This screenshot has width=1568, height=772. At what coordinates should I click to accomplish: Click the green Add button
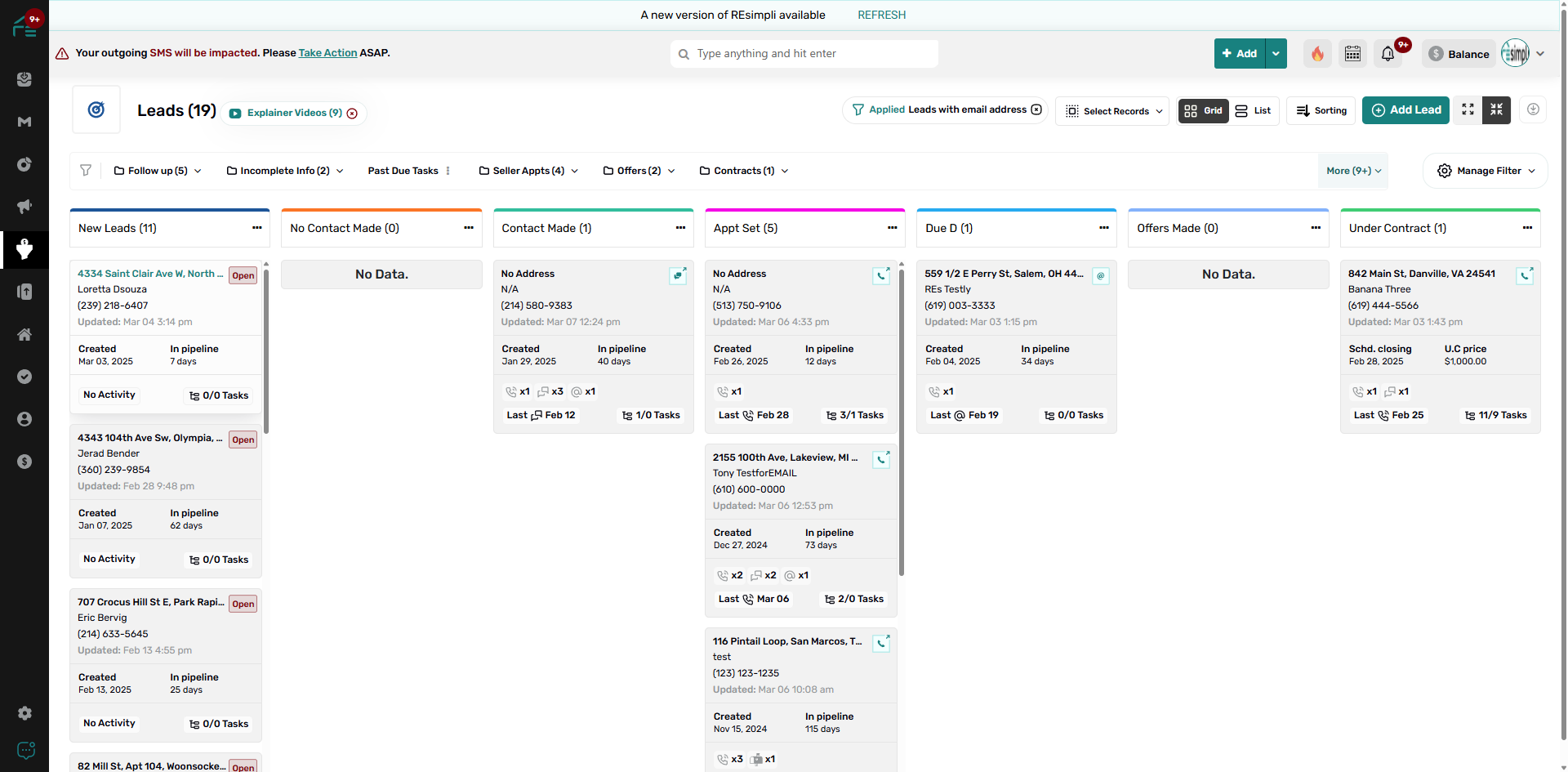pos(1240,54)
